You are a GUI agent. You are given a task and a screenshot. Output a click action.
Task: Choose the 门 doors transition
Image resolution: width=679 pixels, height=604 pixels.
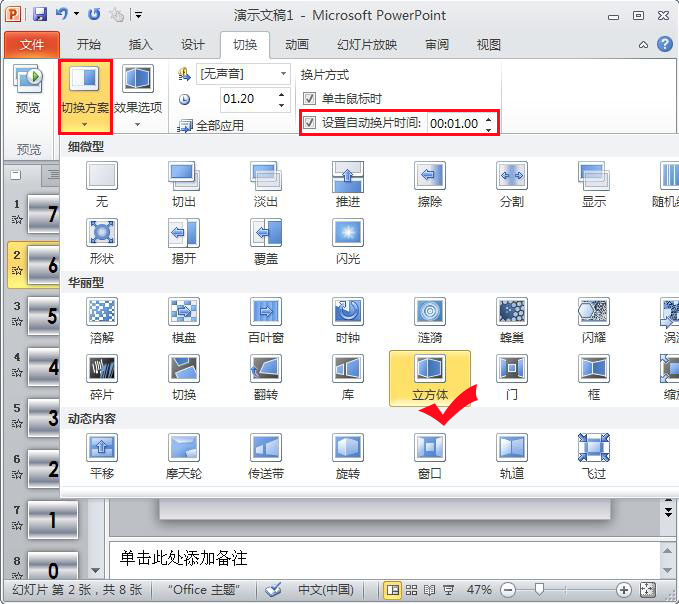(x=512, y=378)
